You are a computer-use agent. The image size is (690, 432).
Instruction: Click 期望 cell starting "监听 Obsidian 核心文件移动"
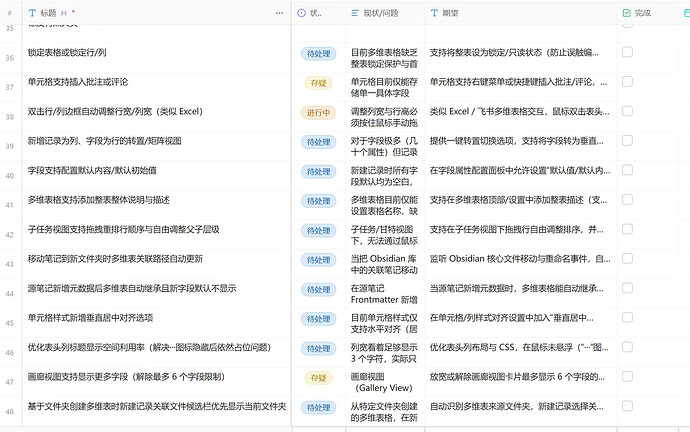coord(520,259)
